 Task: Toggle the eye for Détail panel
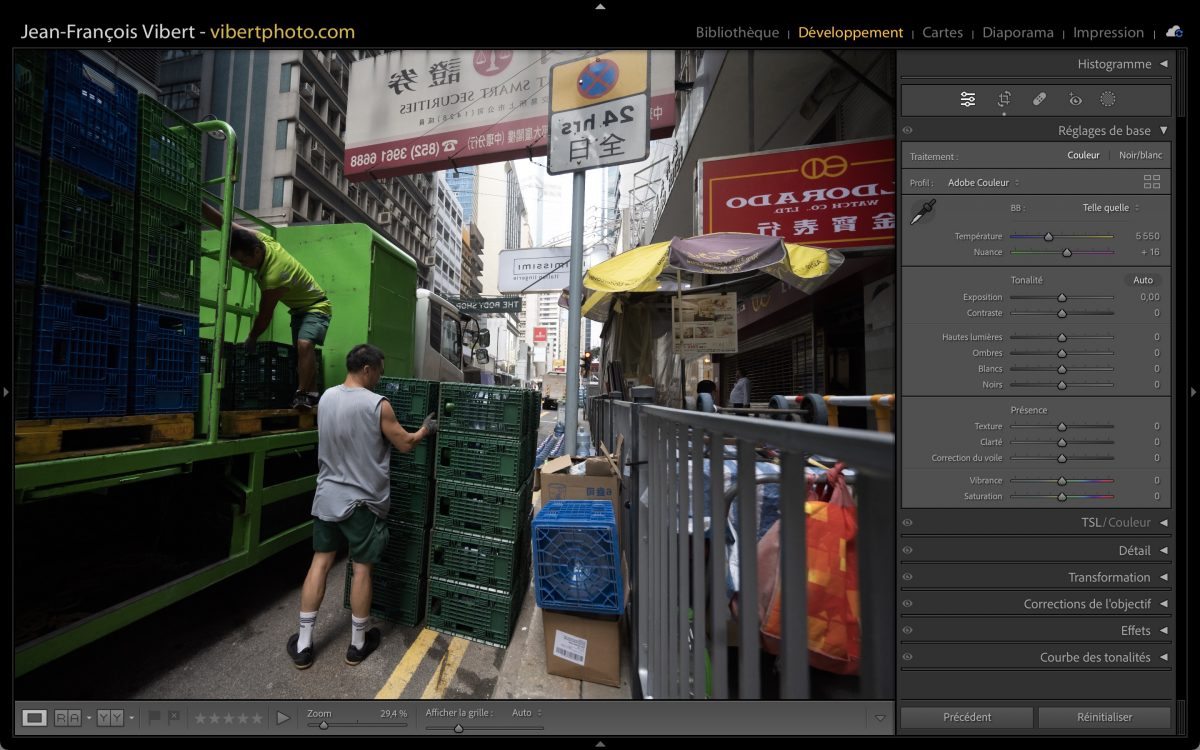(907, 550)
